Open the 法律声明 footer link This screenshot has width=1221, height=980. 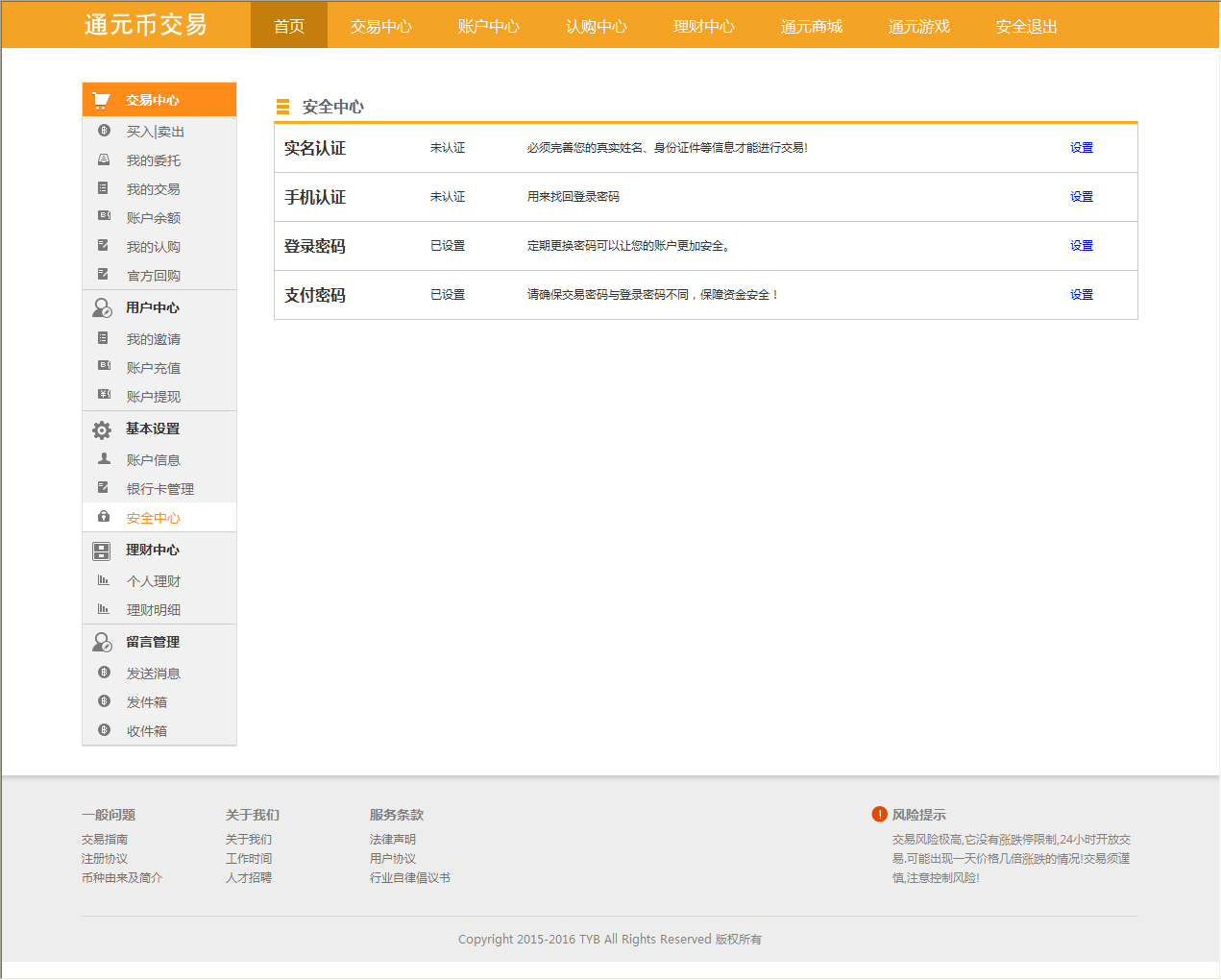(393, 840)
